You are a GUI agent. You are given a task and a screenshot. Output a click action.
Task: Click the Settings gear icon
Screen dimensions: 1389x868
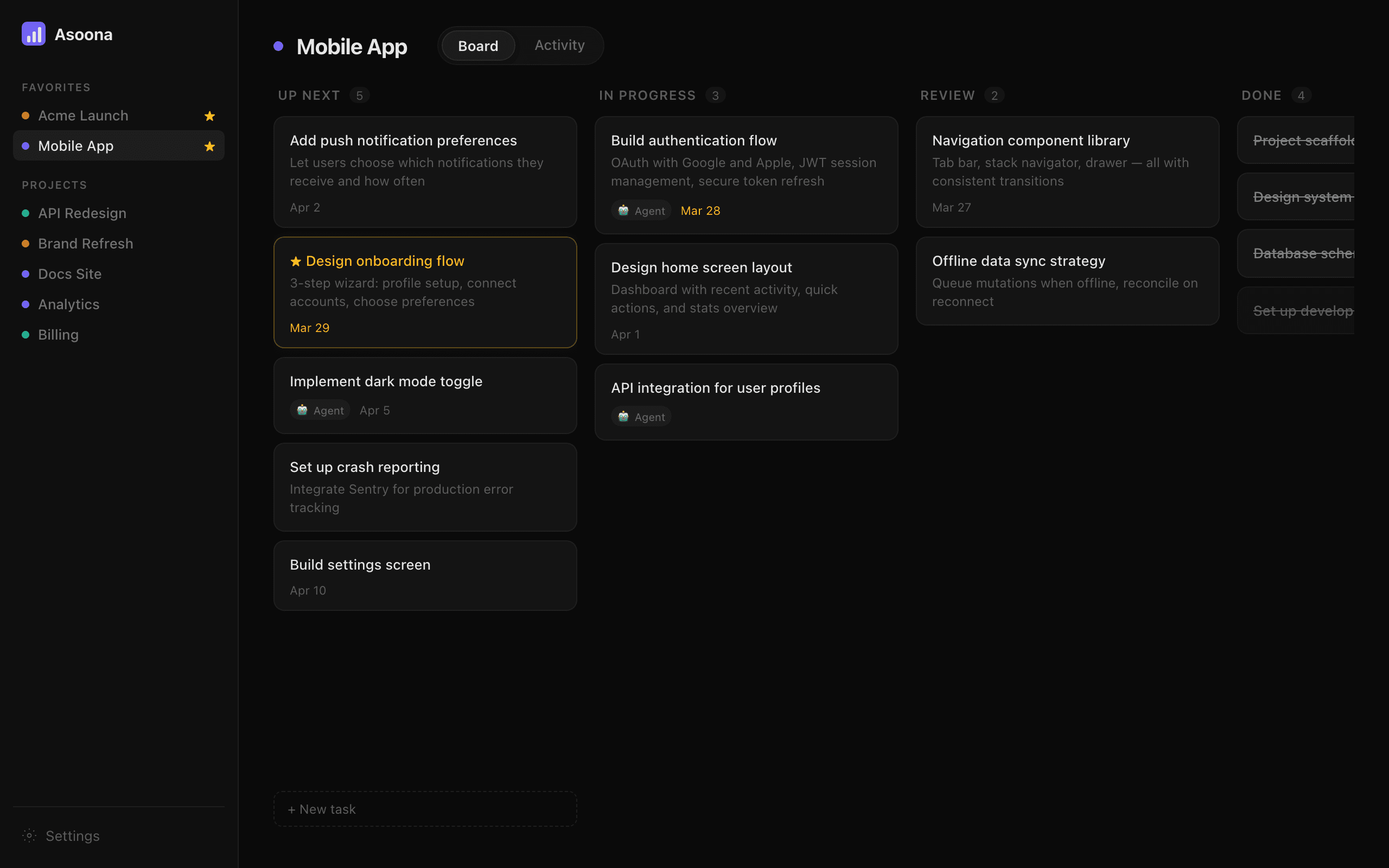coord(29,835)
